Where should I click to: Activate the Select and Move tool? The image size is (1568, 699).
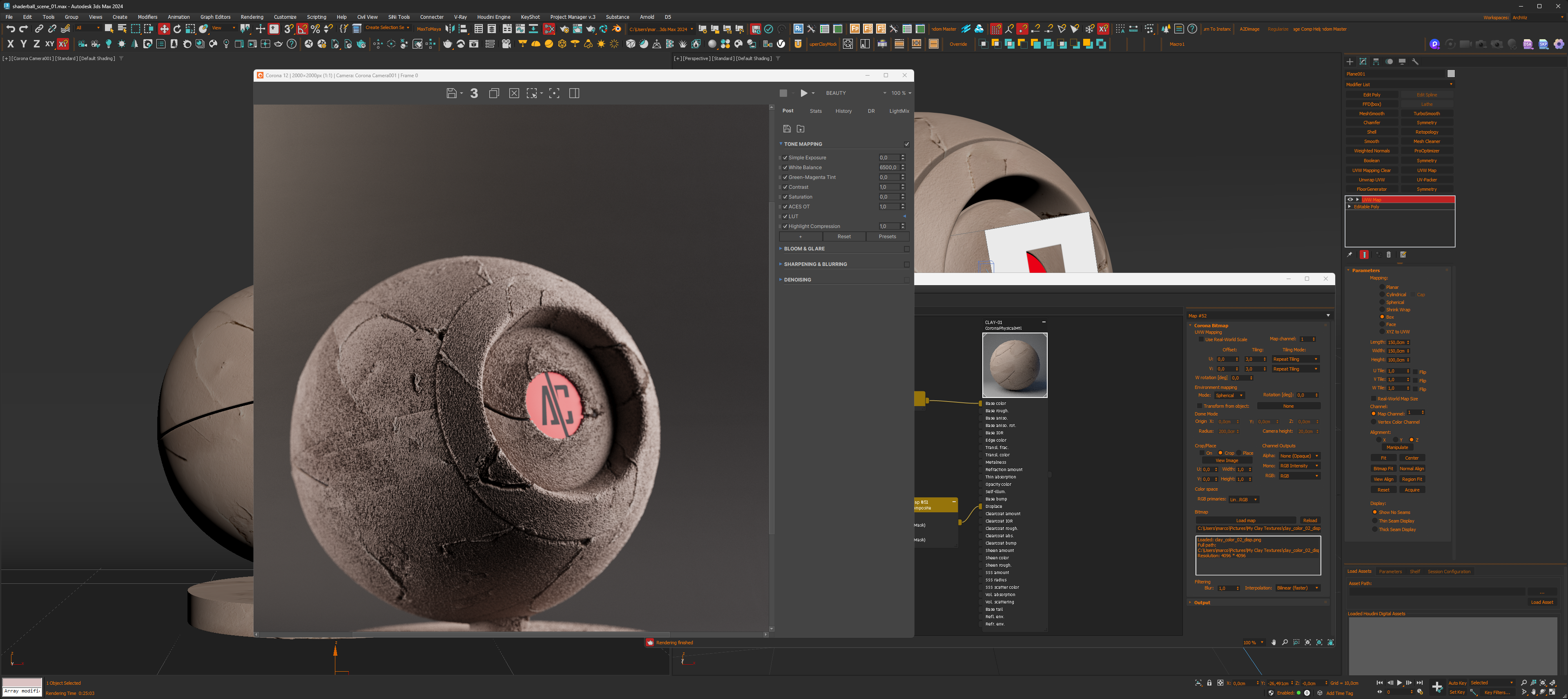click(164, 29)
